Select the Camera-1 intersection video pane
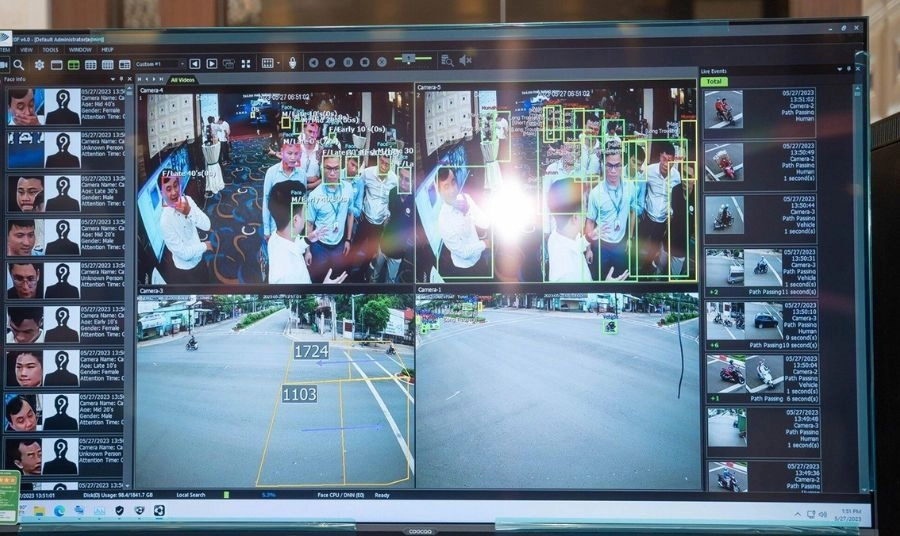Viewport: 900px width, 536px height. (x=557, y=387)
